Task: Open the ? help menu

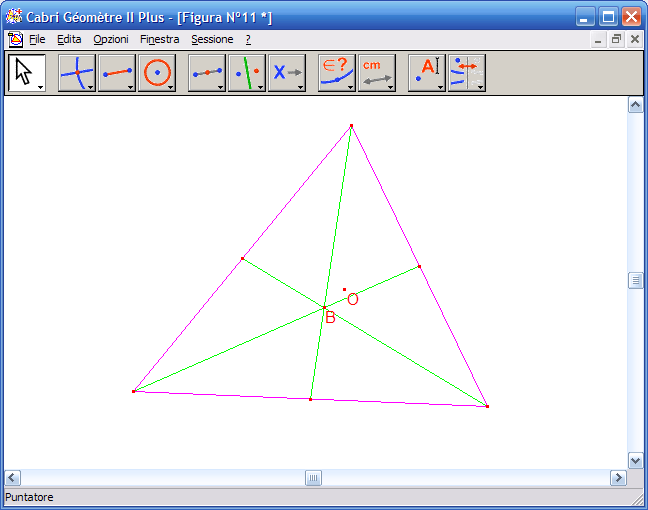Action: 248,39
